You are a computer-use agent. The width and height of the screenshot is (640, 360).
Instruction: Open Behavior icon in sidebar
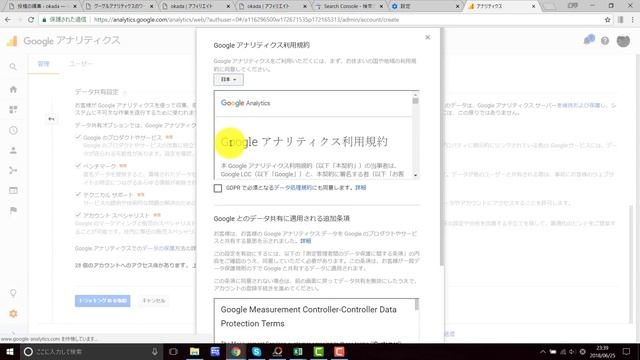(x=13, y=190)
